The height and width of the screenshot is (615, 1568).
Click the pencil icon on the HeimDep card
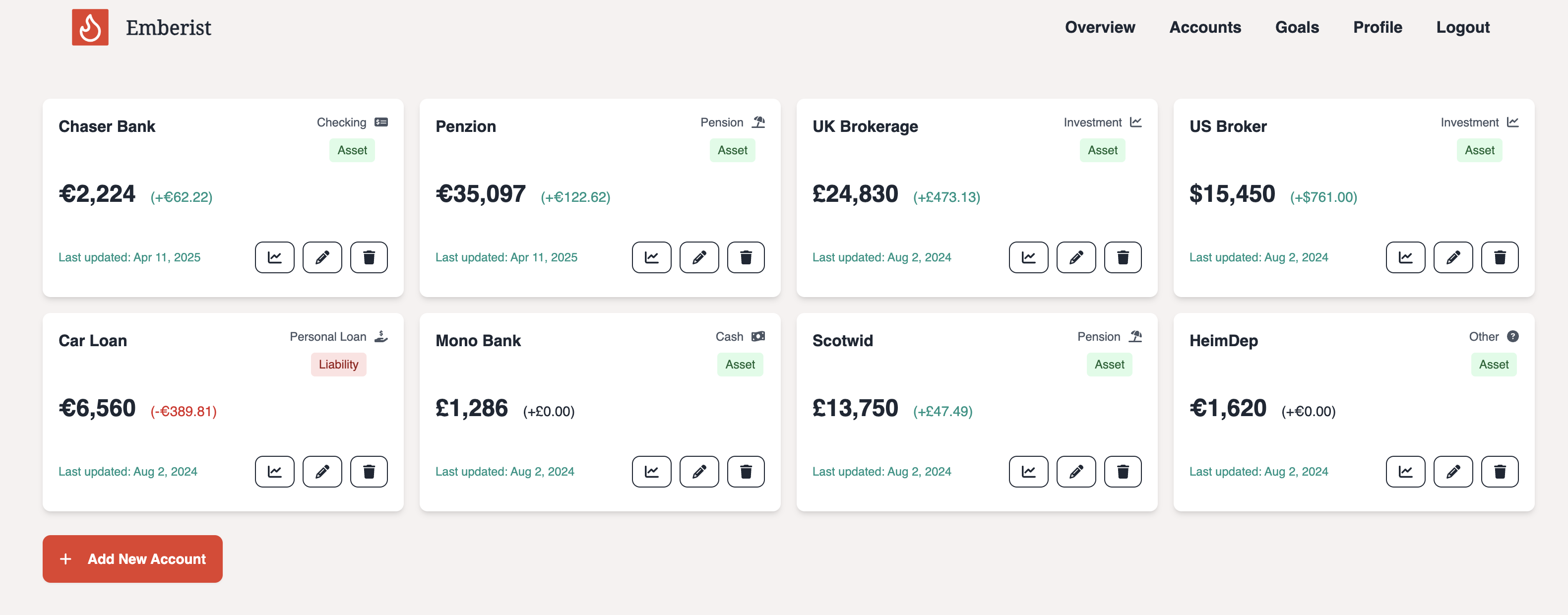[x=1453, y=472]
